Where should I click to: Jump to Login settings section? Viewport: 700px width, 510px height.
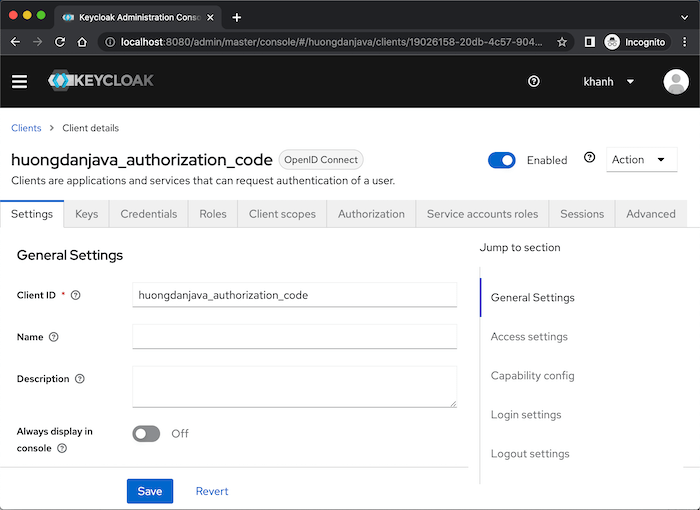(526, 414)
